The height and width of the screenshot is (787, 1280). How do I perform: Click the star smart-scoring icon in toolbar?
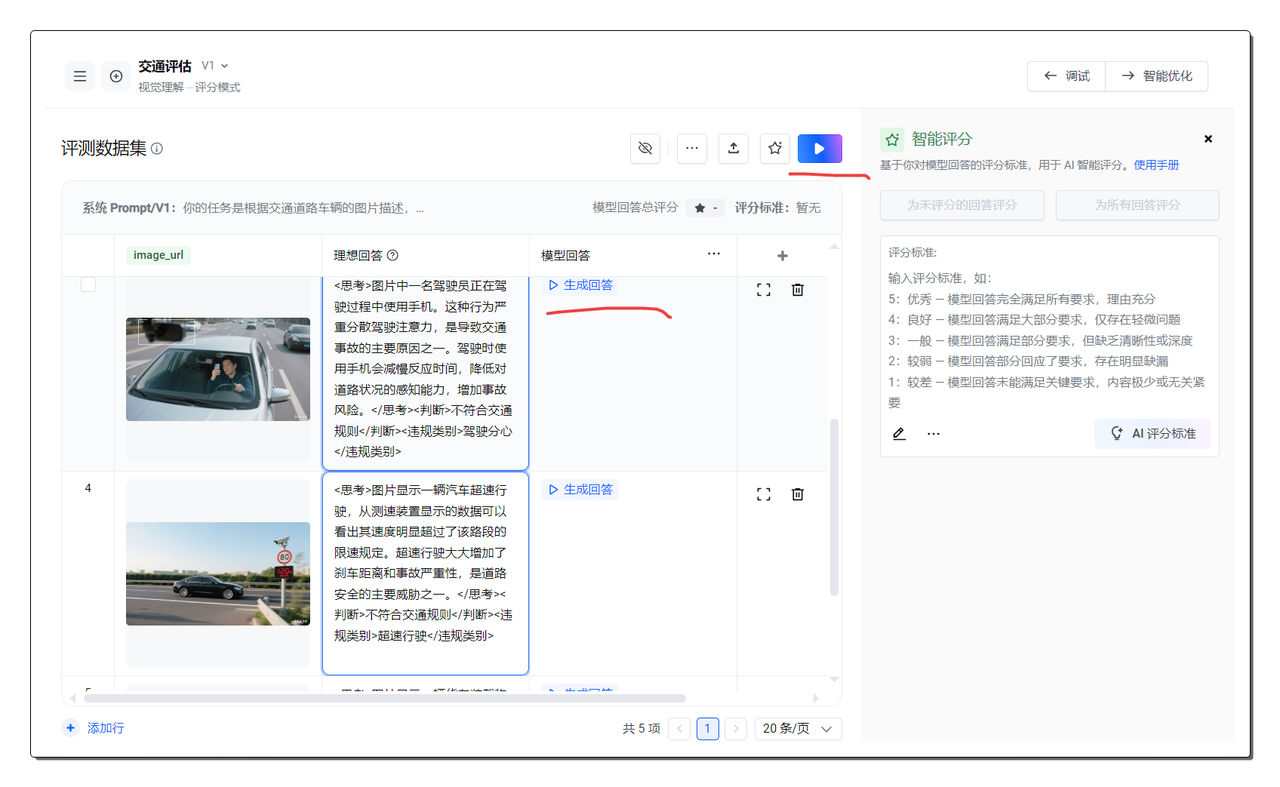click(x=775, y=148)
